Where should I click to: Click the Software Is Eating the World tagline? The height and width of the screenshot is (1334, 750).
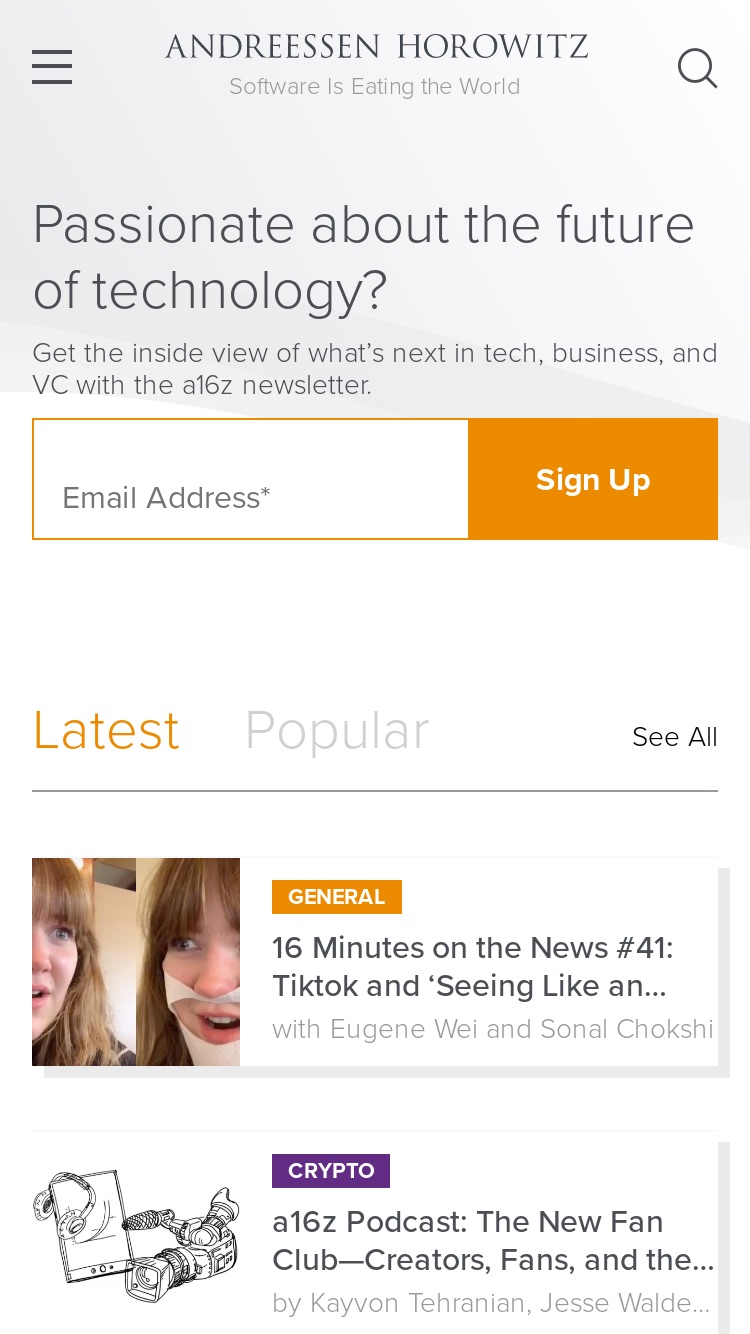[x=375, y=87]
